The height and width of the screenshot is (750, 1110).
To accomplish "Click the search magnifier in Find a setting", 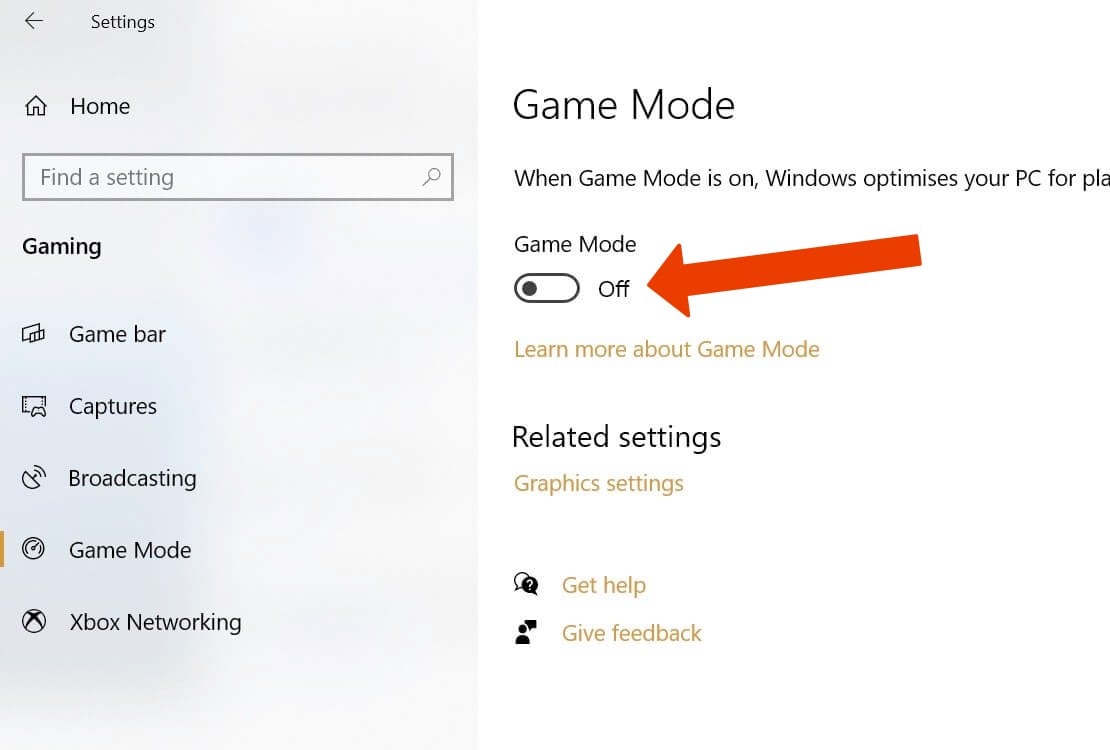I will 432,177.
